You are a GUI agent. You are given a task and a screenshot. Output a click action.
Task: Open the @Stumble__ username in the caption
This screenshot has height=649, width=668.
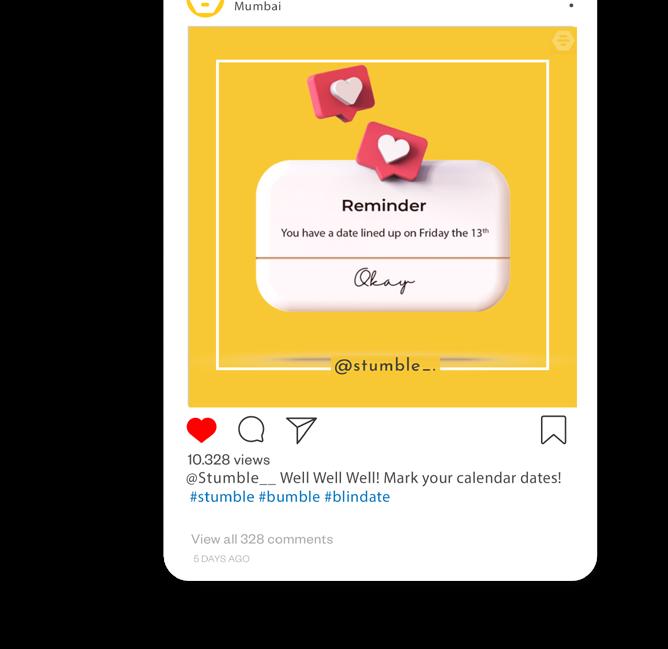[x=231, y=478]
